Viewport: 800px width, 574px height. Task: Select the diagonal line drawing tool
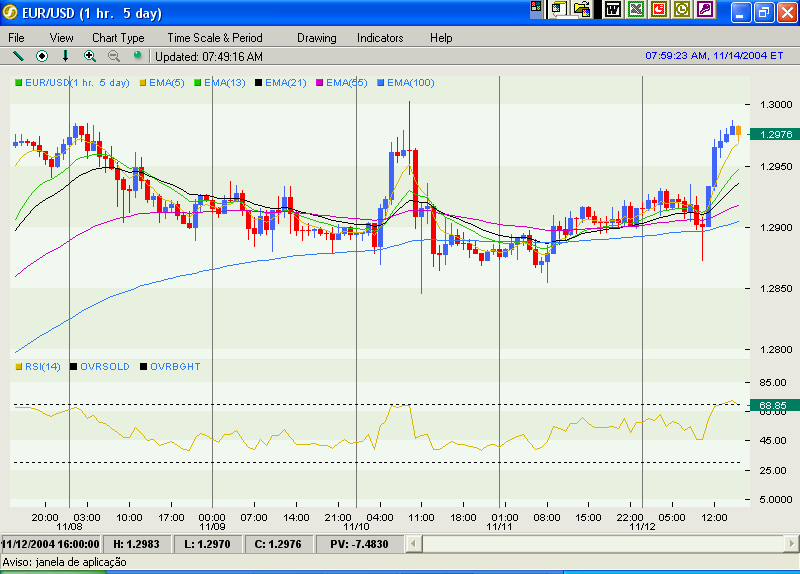17,56
